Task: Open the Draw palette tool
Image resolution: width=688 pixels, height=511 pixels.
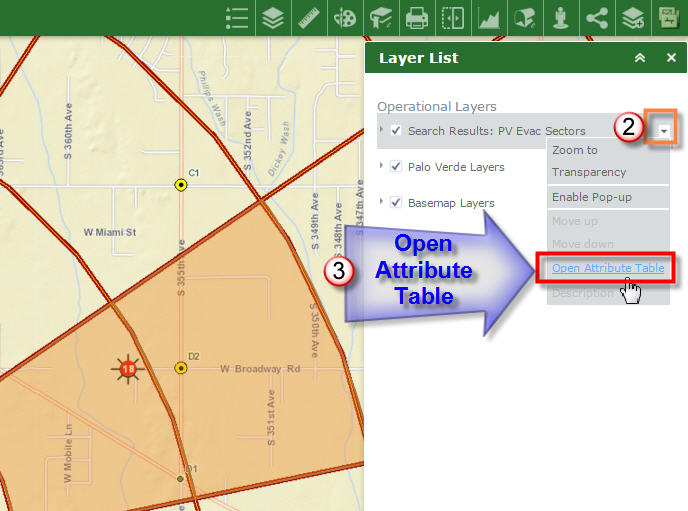Action: (345, 18)
